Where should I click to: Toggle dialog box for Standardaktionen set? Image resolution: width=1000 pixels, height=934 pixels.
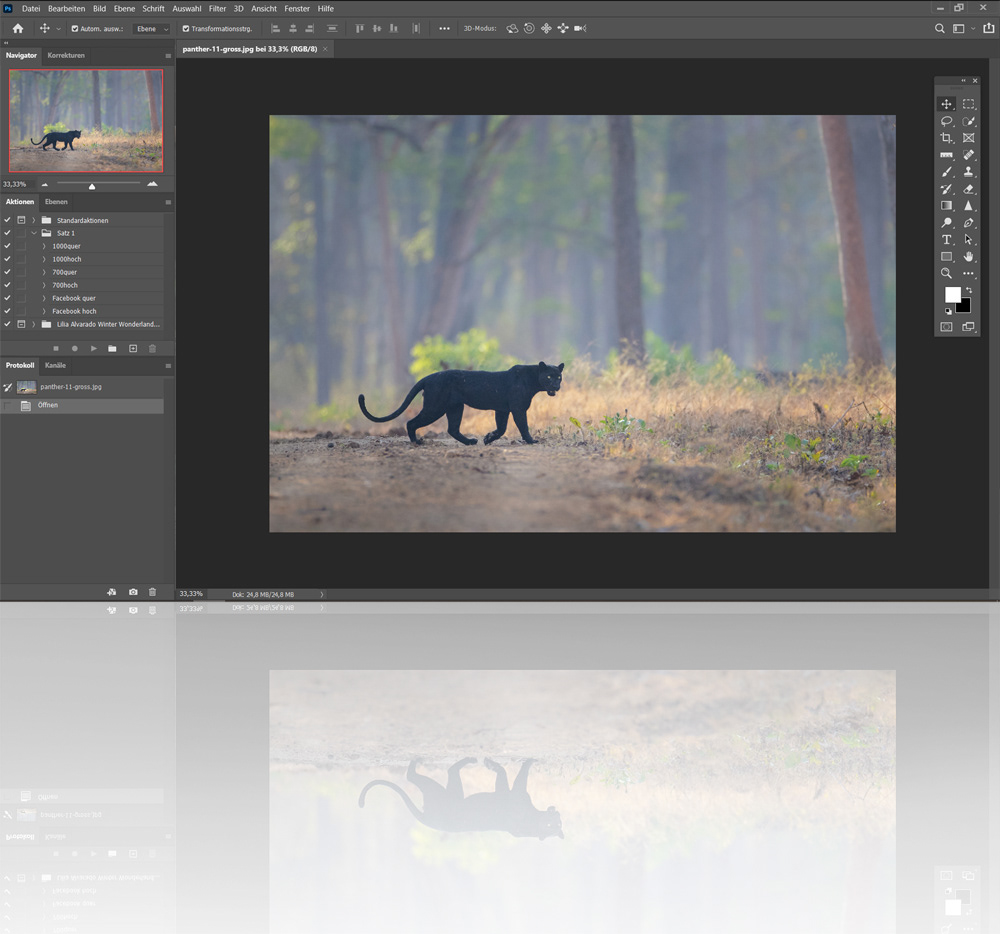click(21, 220)
